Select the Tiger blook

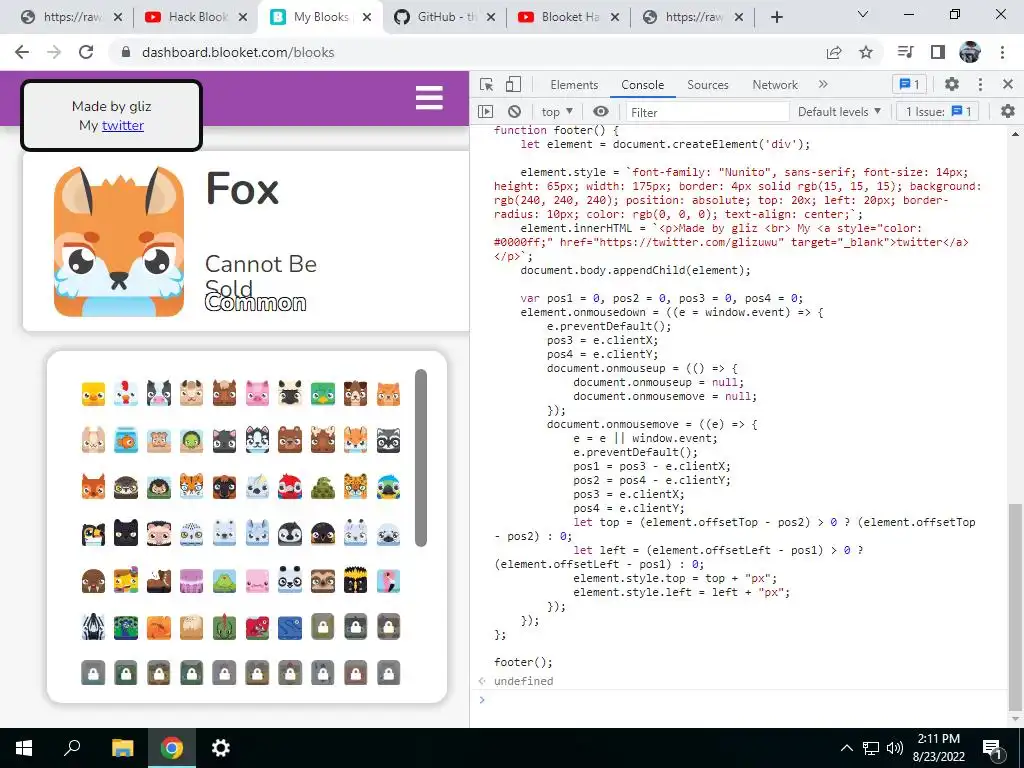tap(191, 487)
